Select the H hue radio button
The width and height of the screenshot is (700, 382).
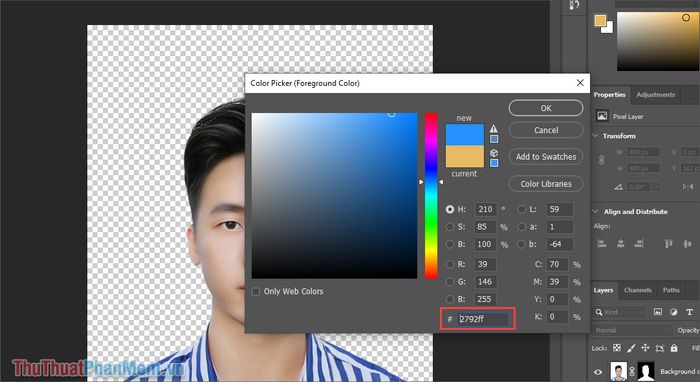[x=450, y=209]
